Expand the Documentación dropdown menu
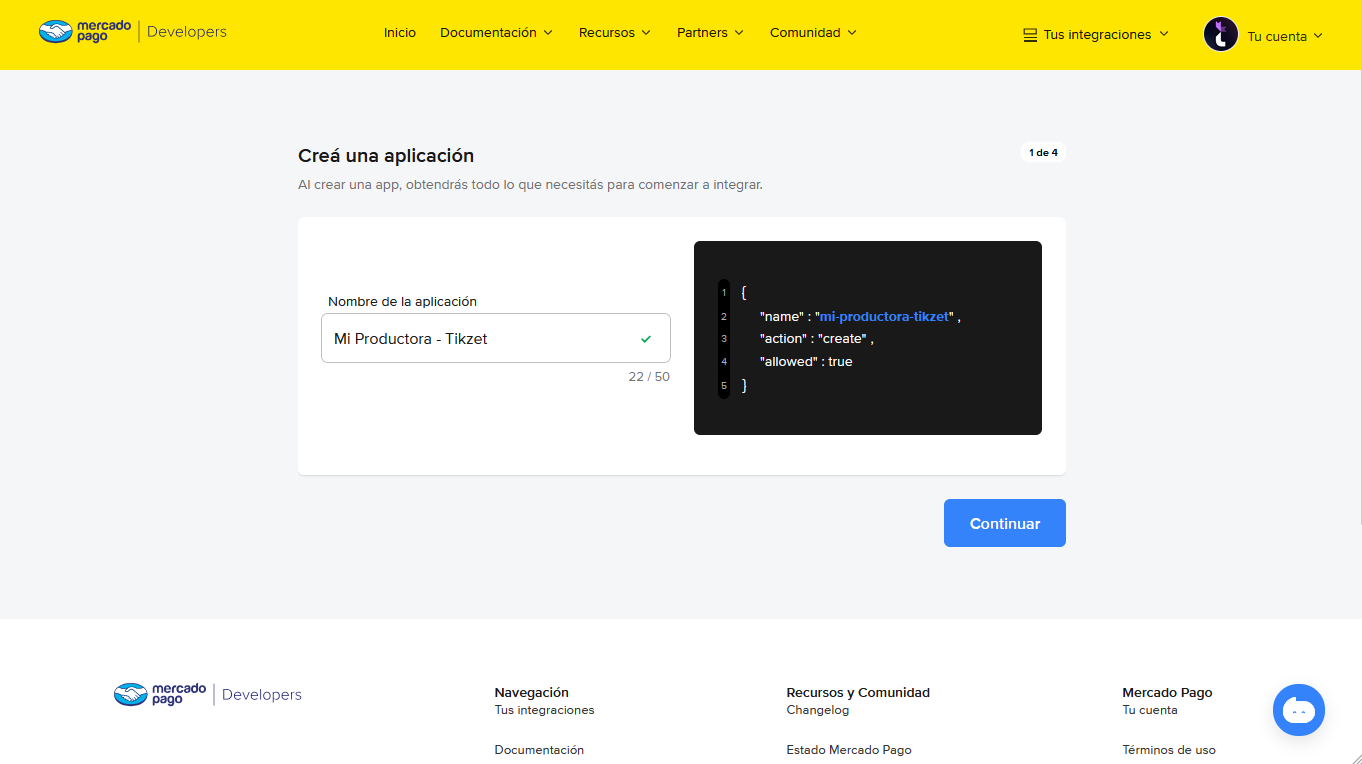 click(496, 32)
